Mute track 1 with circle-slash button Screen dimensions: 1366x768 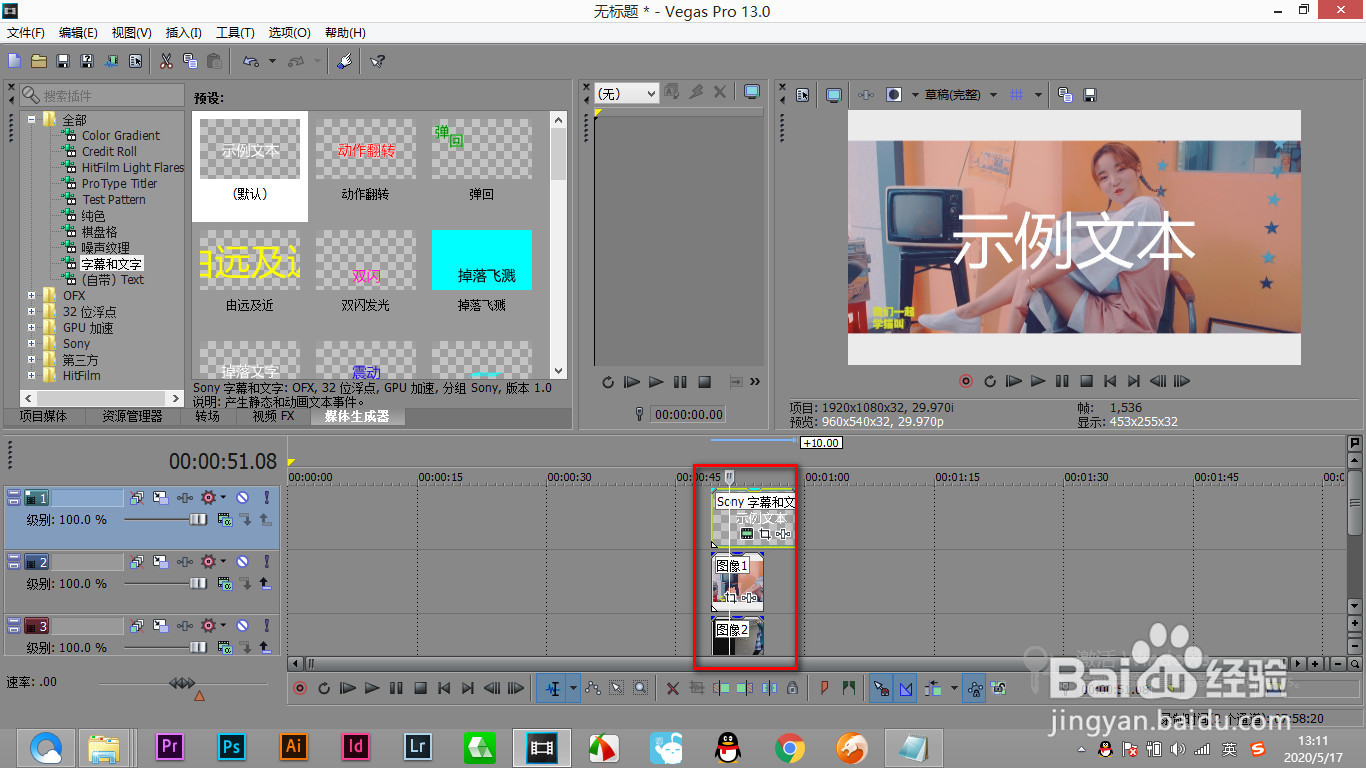pos(242,497)
